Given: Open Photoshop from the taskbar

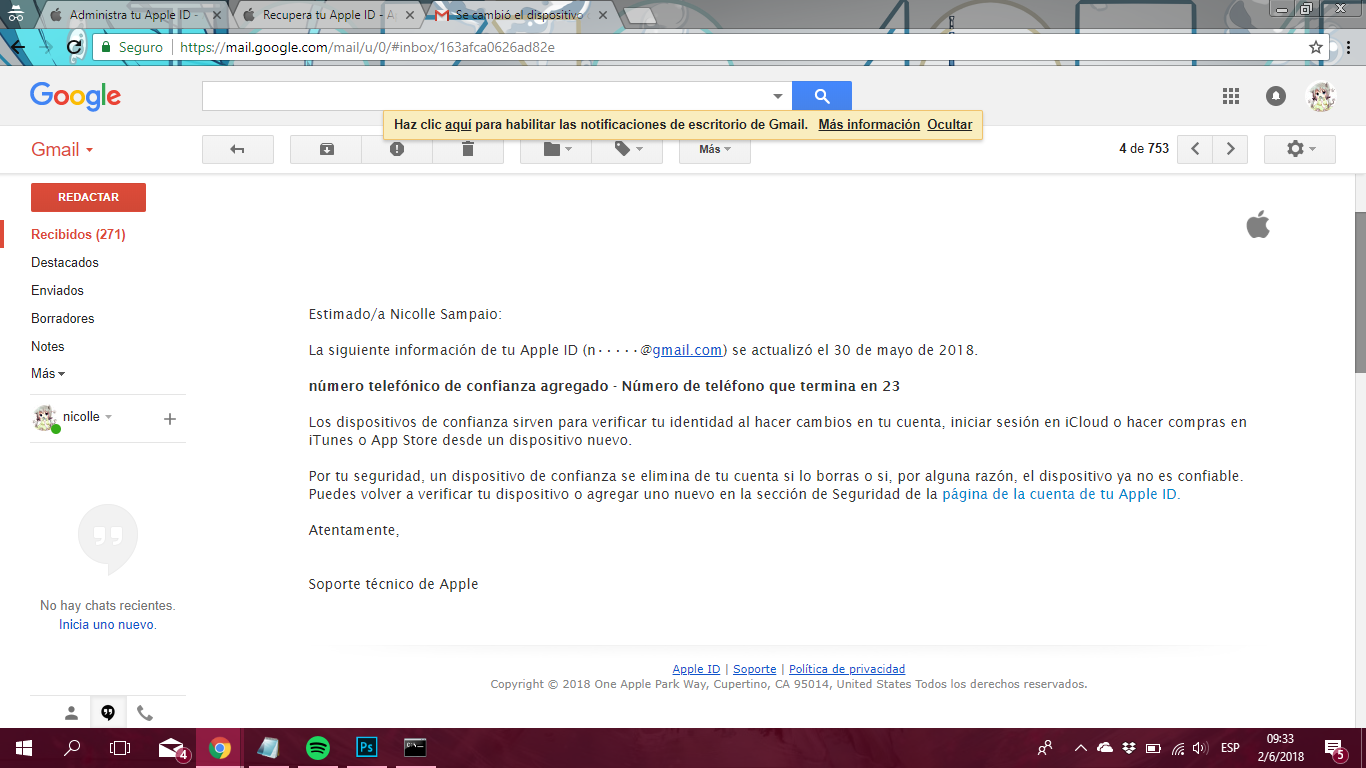Looking at the screenshot, I should [x=366, y=748].
